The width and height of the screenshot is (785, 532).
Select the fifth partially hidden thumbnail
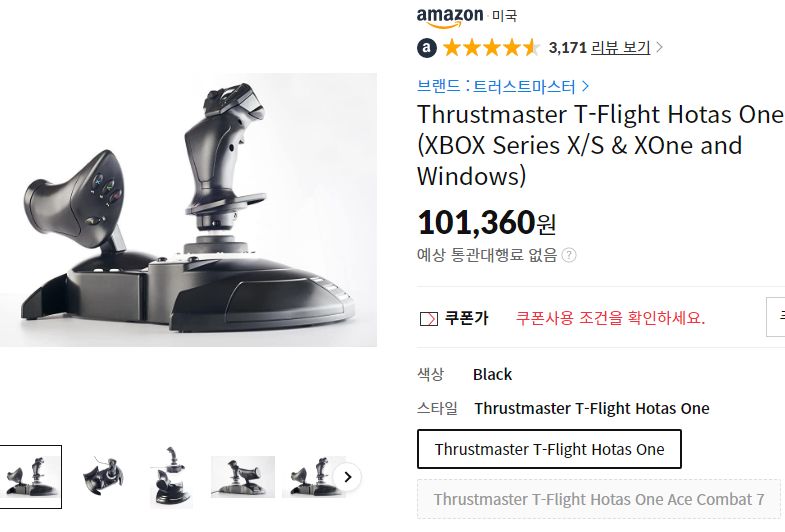pyautogui.click(x=311, y=477)
